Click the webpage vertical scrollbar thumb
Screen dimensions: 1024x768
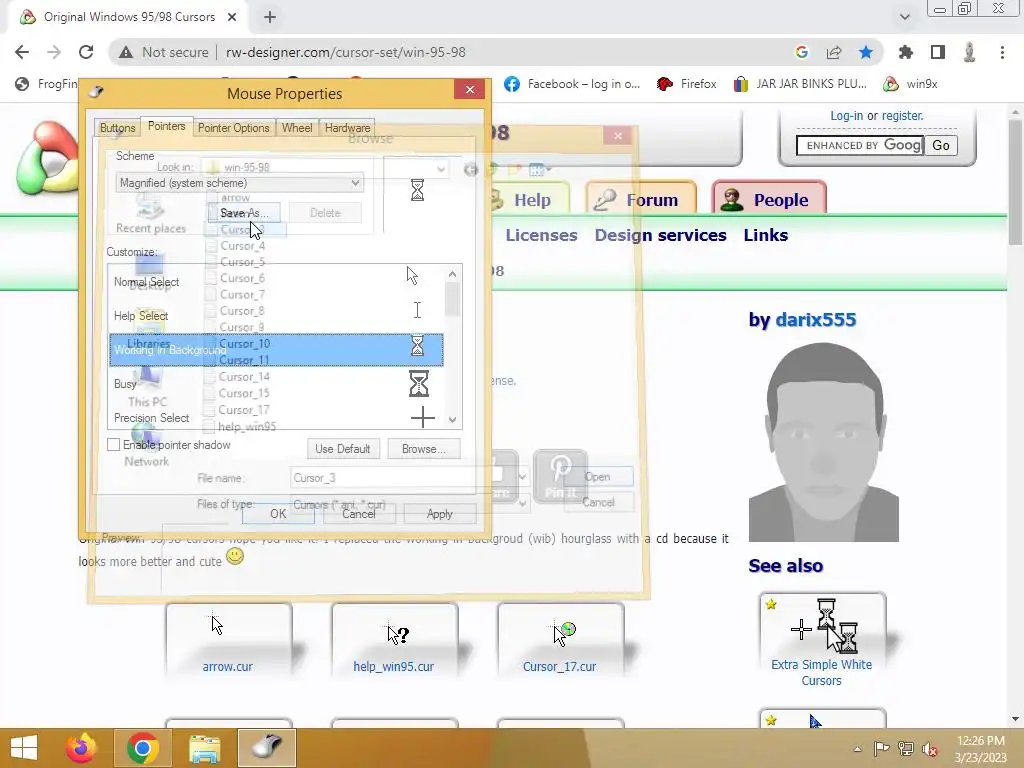1016,182
